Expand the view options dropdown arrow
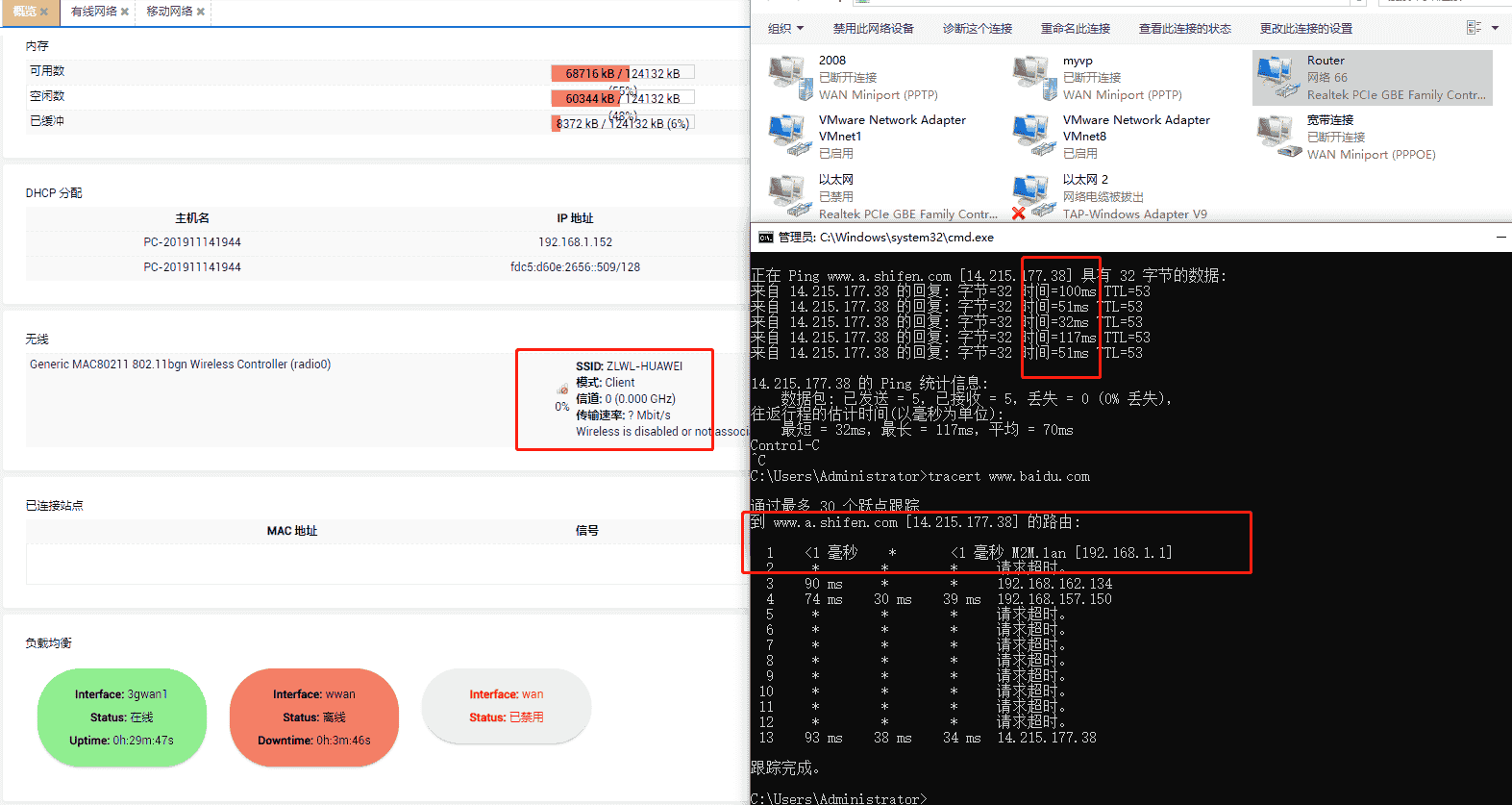Screen dimensions: 1512x805 tap(1495, 29)
